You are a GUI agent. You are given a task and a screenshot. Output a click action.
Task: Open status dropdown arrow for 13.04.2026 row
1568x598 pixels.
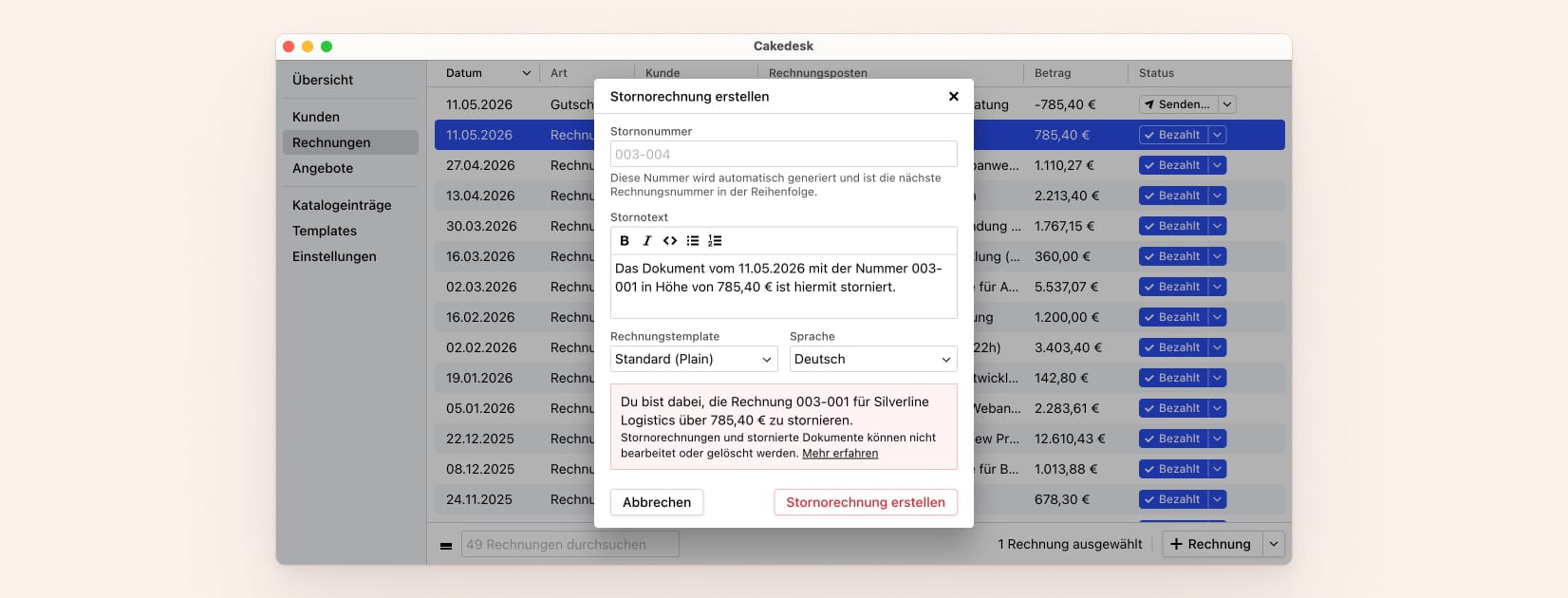tap(1218, 196)
